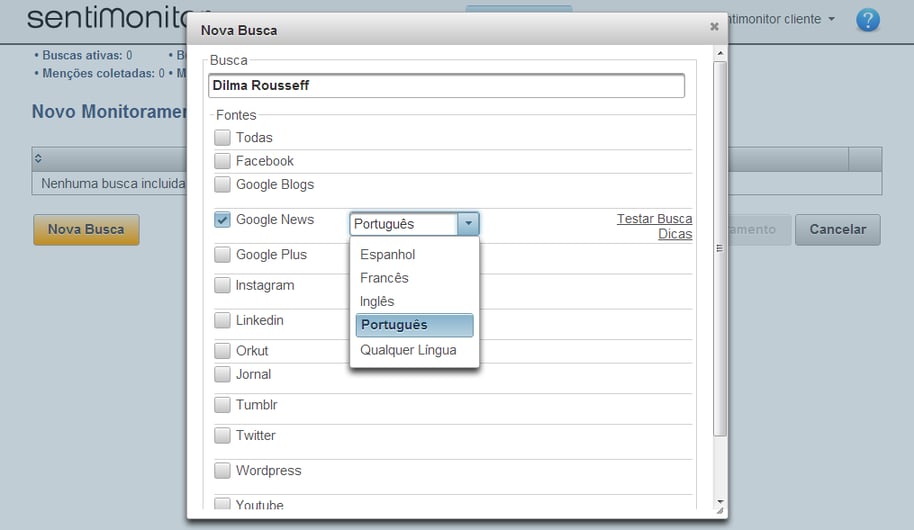This screenshot has width=914, height=530.
Task: Tick the Youtube checkbox
Action: point(222,504)
